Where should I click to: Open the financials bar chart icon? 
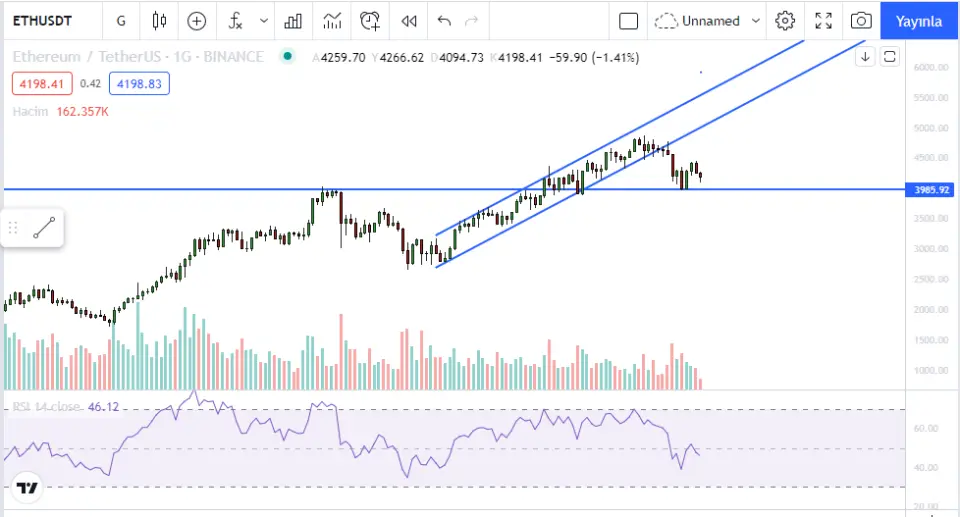[293, 21]
